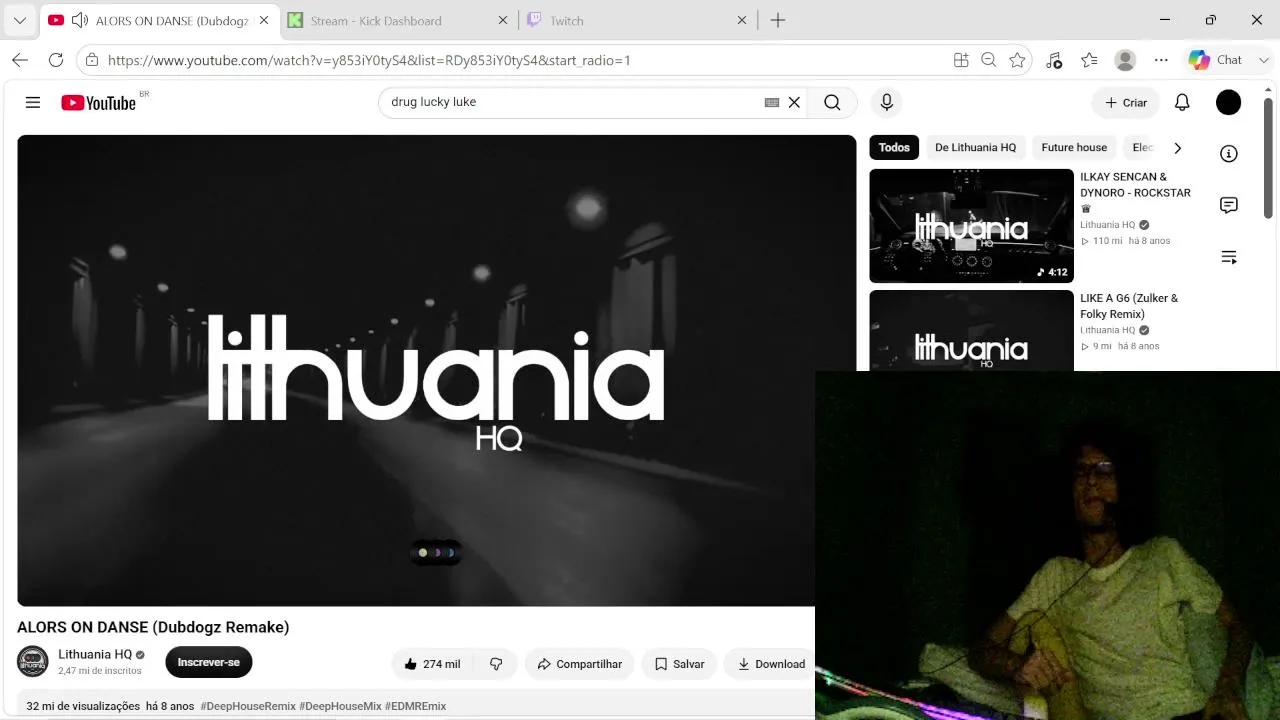Image resolution: width=1280 pixels, height=720 pixels.
Task: Open browser favorites list
Action: 1089,60
